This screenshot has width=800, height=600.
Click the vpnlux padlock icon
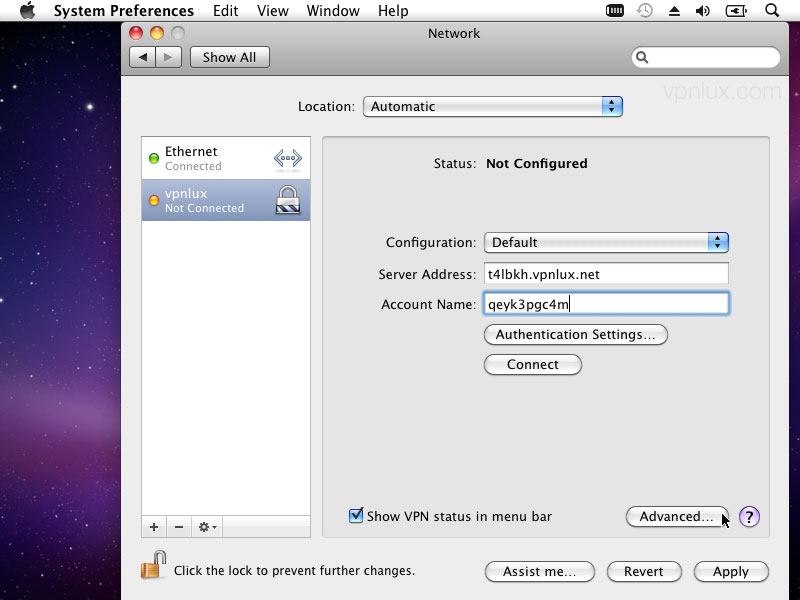click(288, 199)
